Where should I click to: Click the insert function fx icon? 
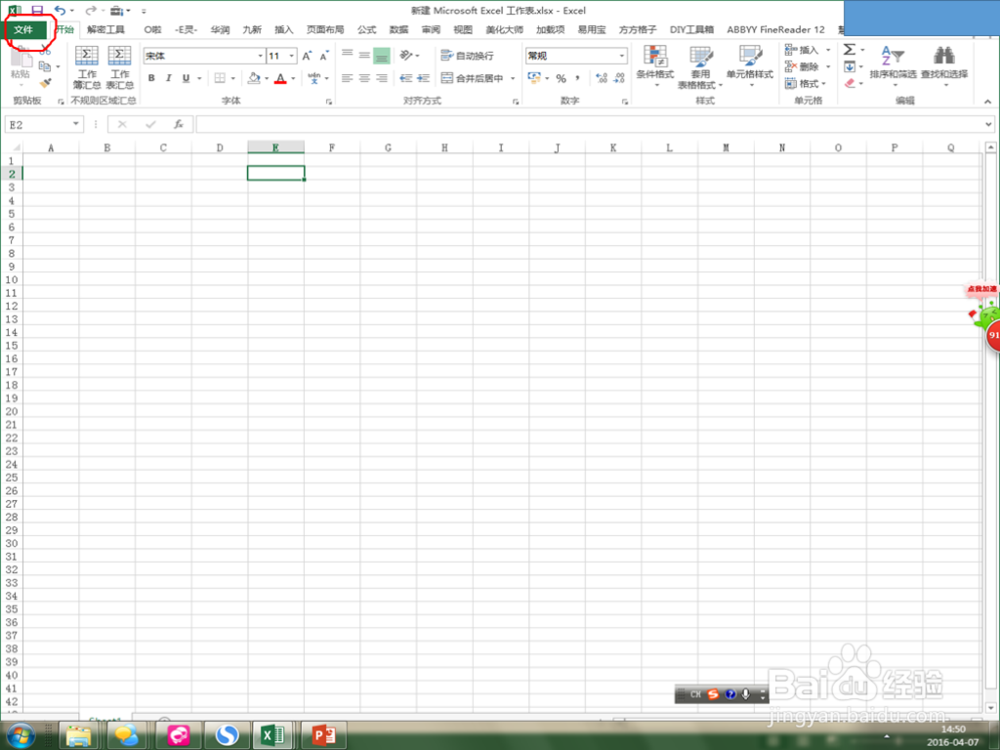point(179,124)
